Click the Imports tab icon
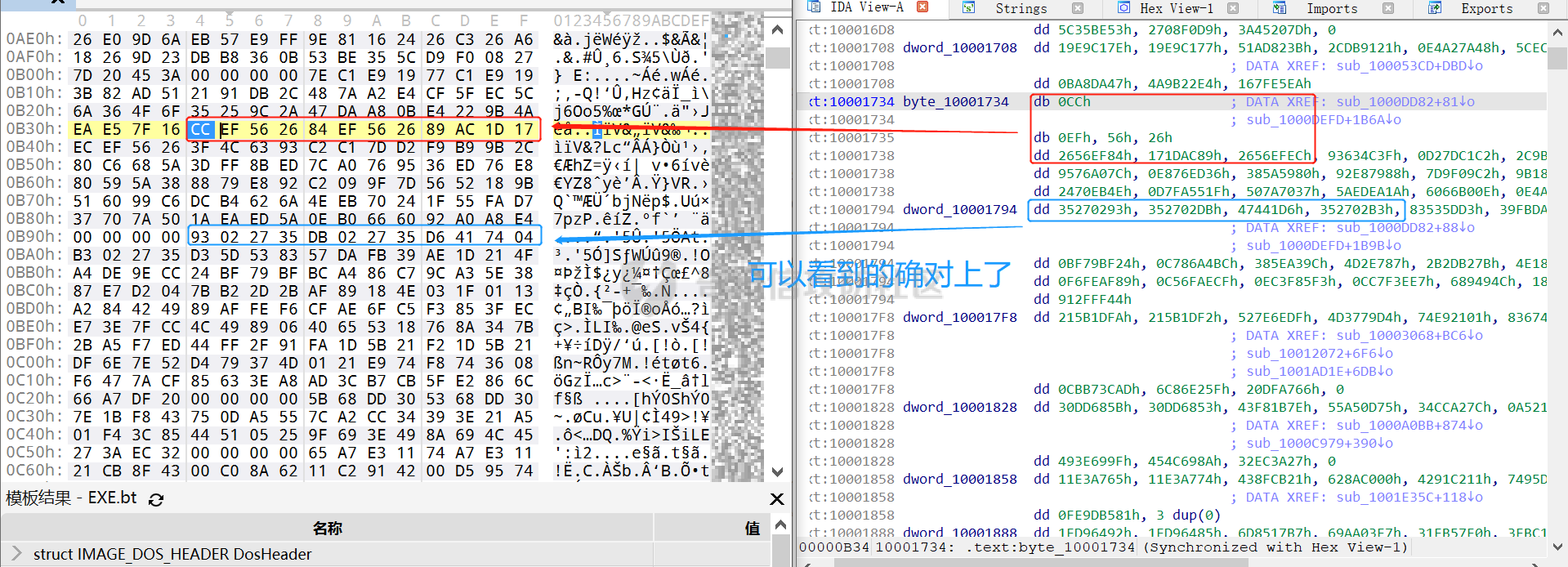The width and height of the screenshot is (1568, 567). click(x=1280, y=8)
